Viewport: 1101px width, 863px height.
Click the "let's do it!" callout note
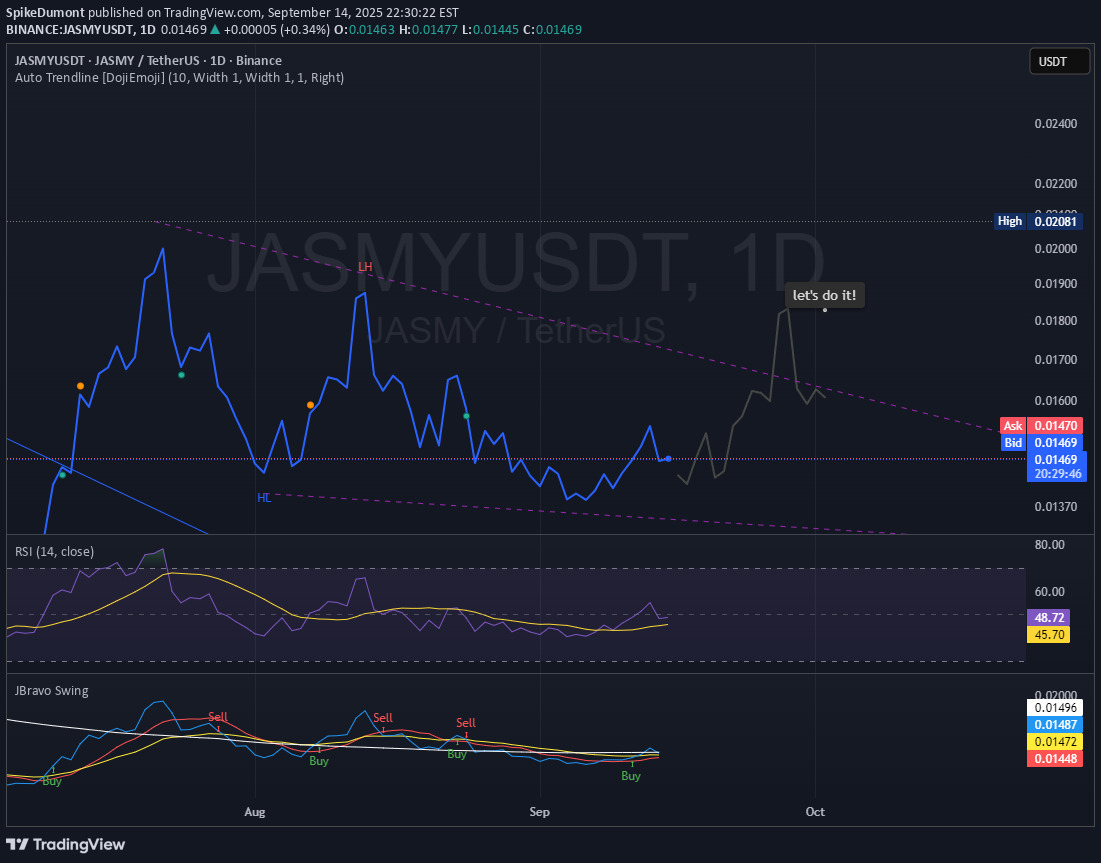coord(824,296)
